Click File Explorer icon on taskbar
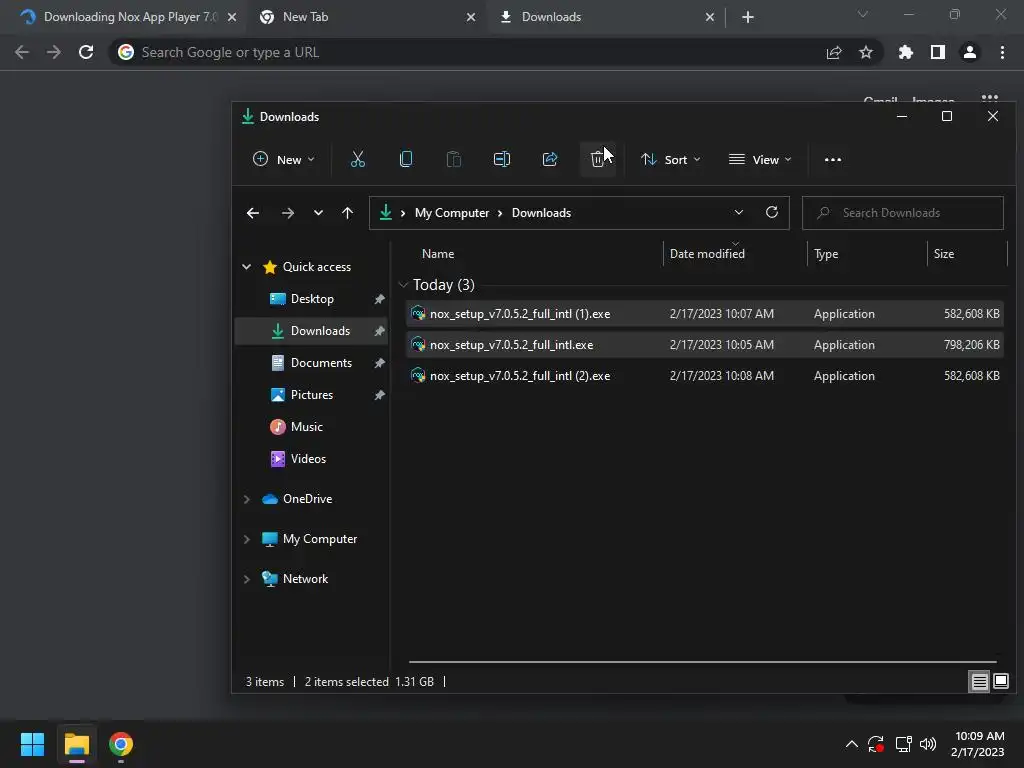The height and width of the screenshot is (768, 1024). [76, 744]
